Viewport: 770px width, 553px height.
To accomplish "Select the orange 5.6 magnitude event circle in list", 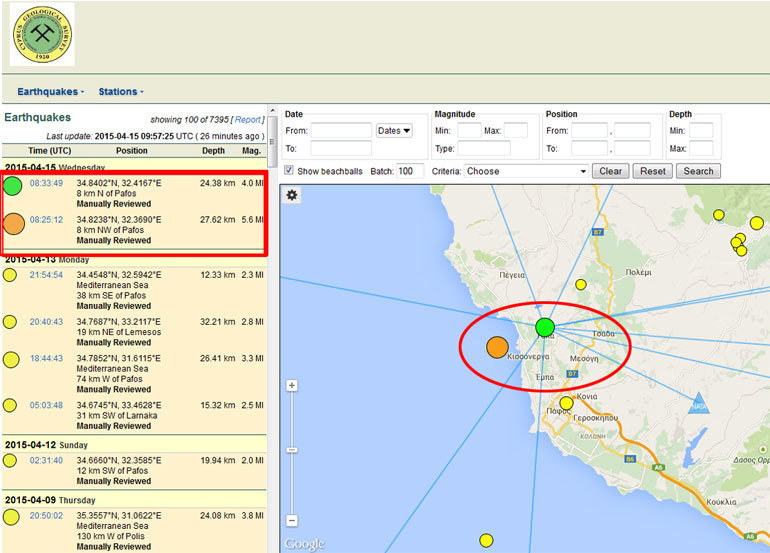I will [13, 223].
